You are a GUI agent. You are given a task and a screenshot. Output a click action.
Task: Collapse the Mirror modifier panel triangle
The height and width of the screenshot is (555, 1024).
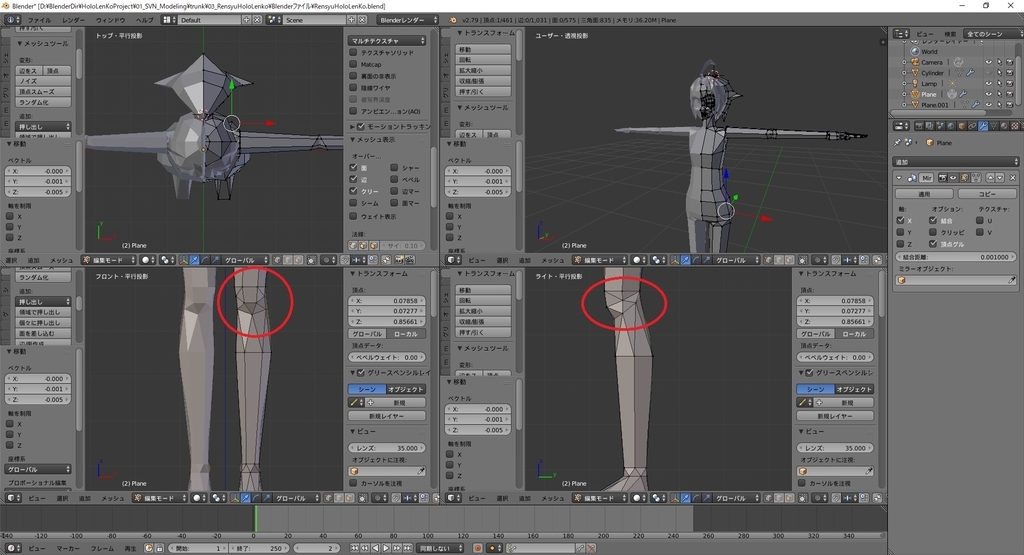899,178
